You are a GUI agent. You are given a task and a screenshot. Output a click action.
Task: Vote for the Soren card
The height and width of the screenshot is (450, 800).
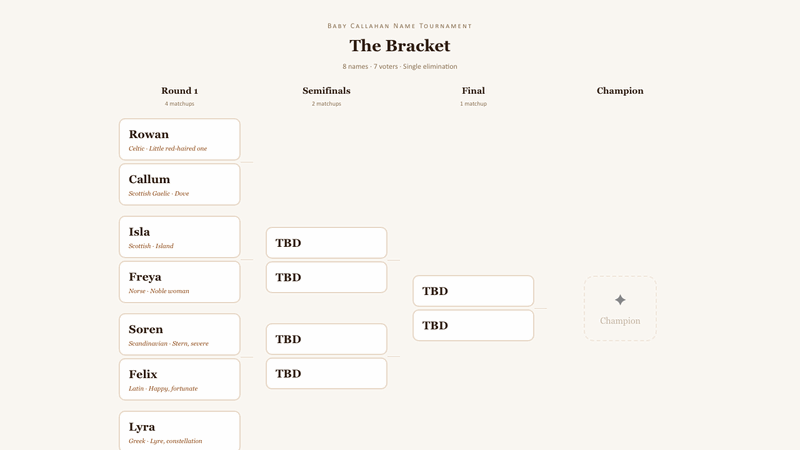tap(179, 335)
